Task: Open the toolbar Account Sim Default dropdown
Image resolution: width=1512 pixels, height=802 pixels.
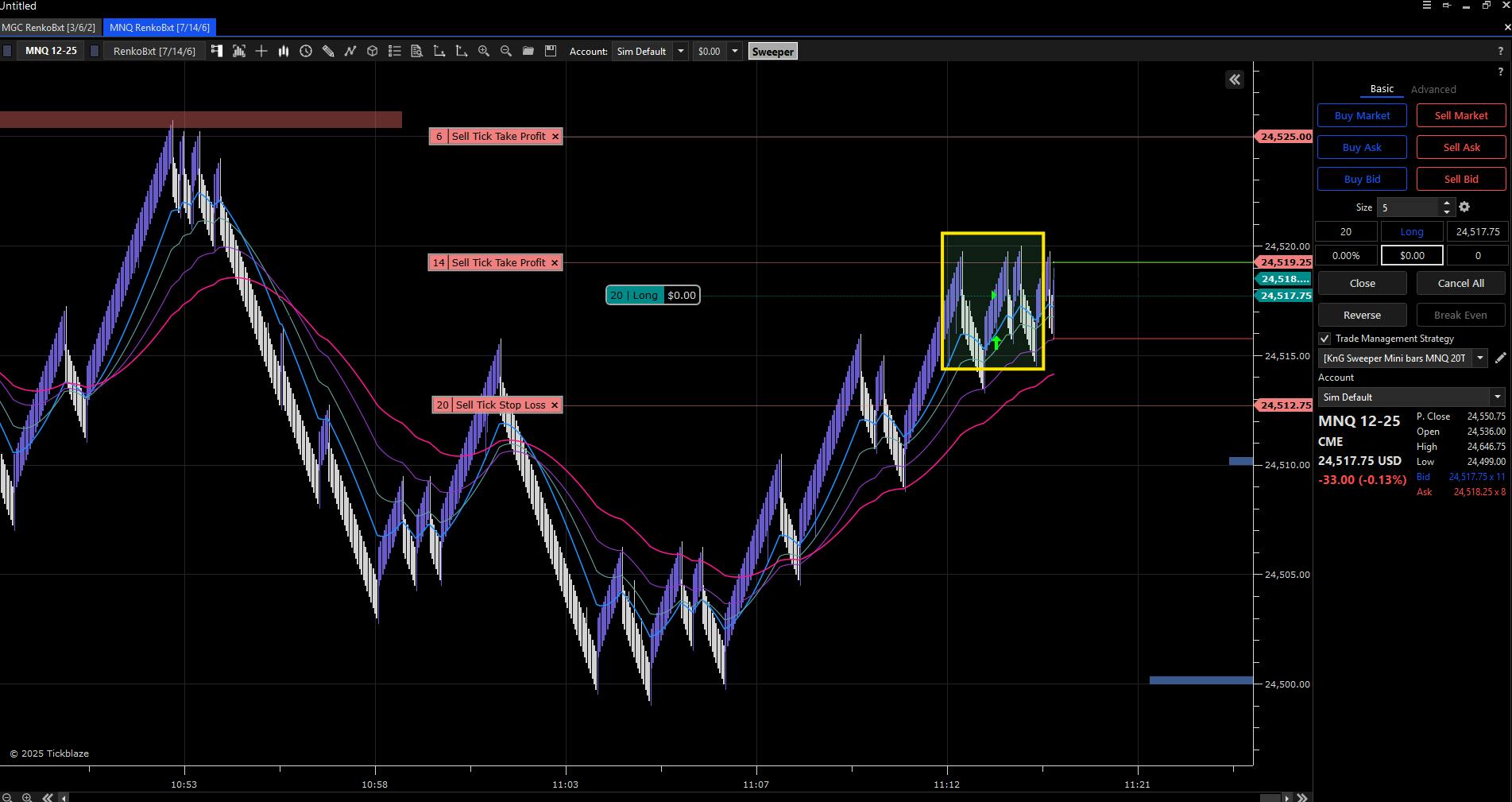Action: (680, 52)
